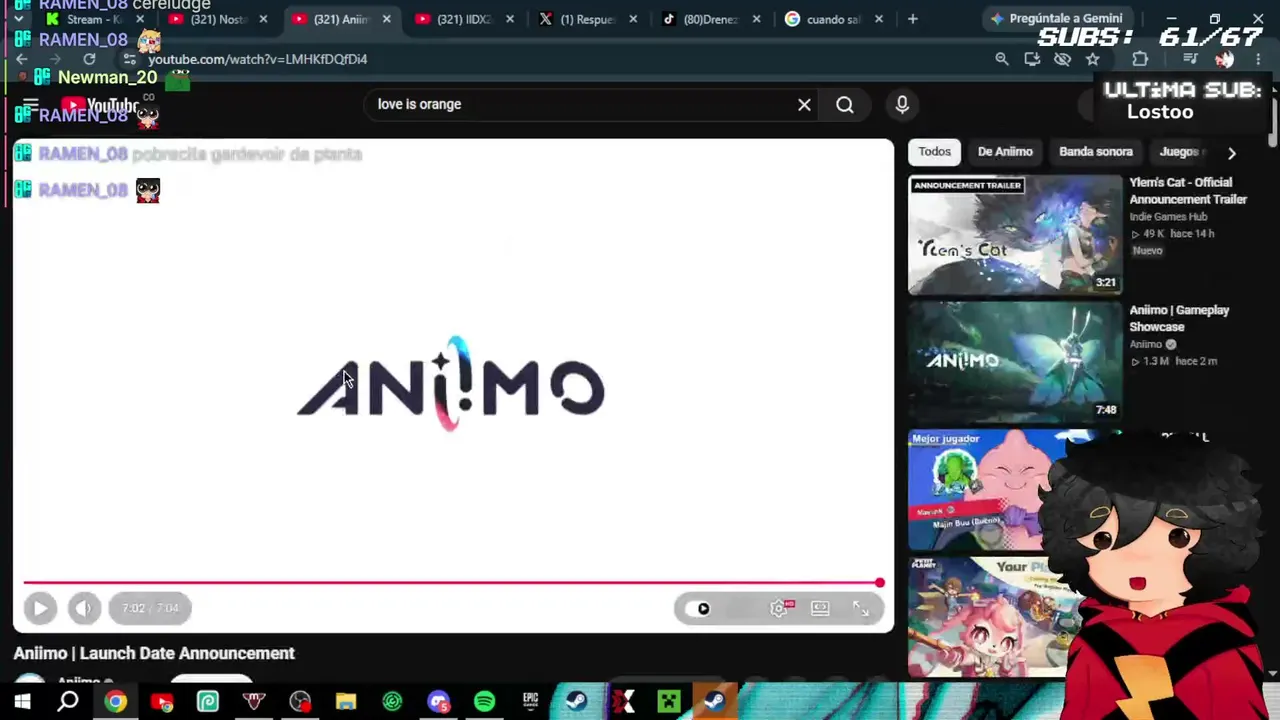Open Chrome's media controls icon
The width and height of the screenshot is (1280, 720).
[1190, 59]
